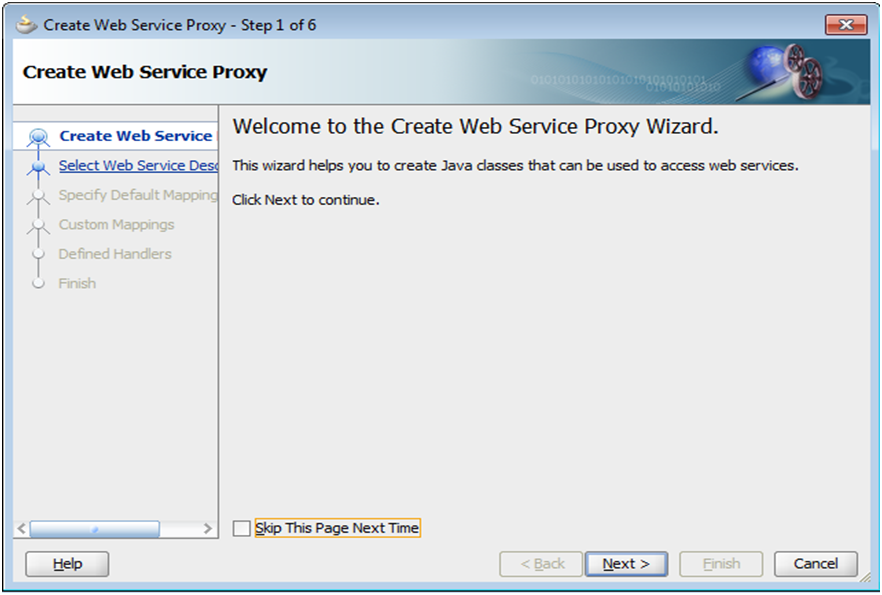Open the Select Web Service Description step link
This screenshot has width=882, height=595.
[137, 166]
